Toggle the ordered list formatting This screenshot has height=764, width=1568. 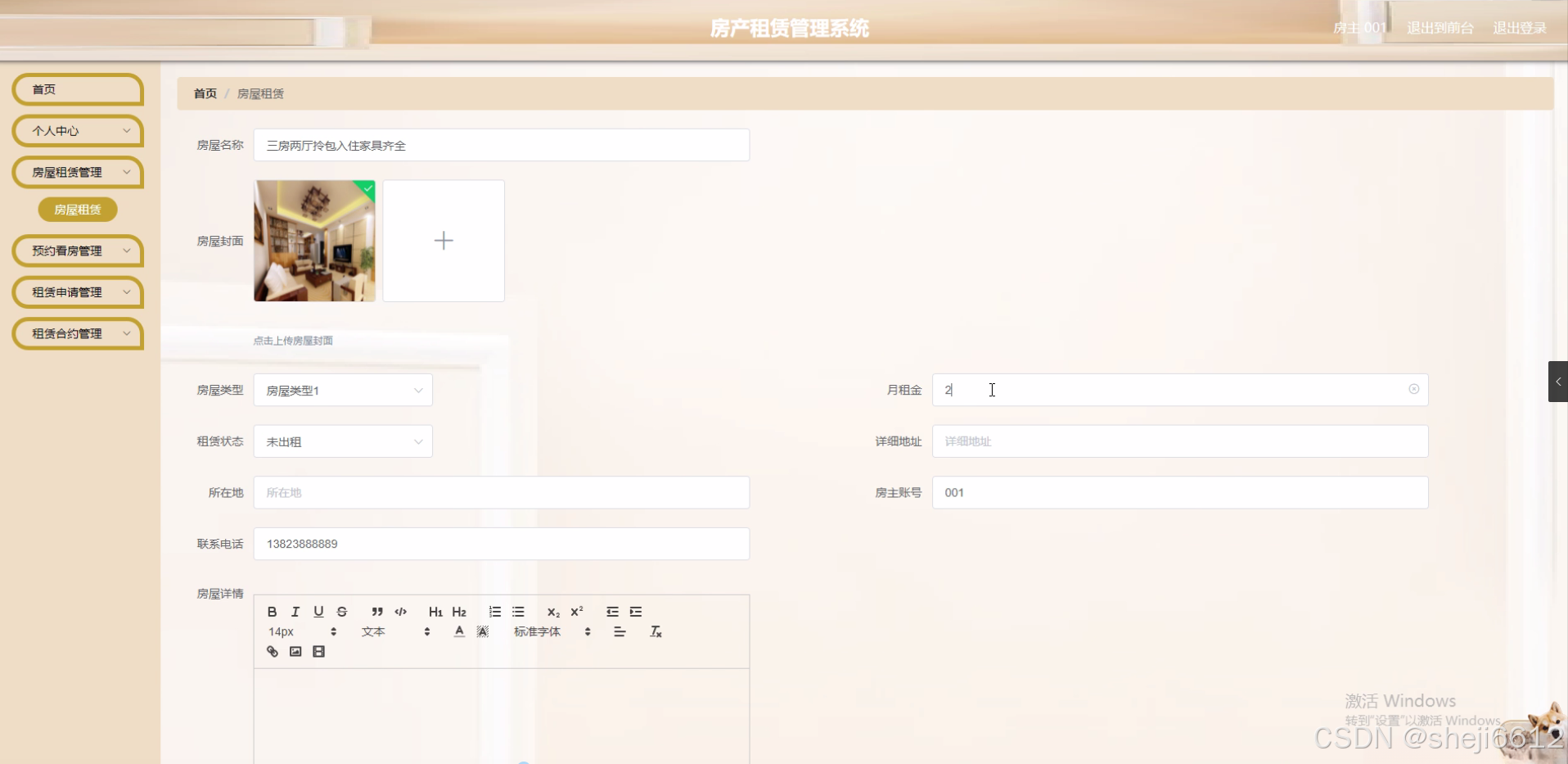pyautogui.click(x=494, y=611)
